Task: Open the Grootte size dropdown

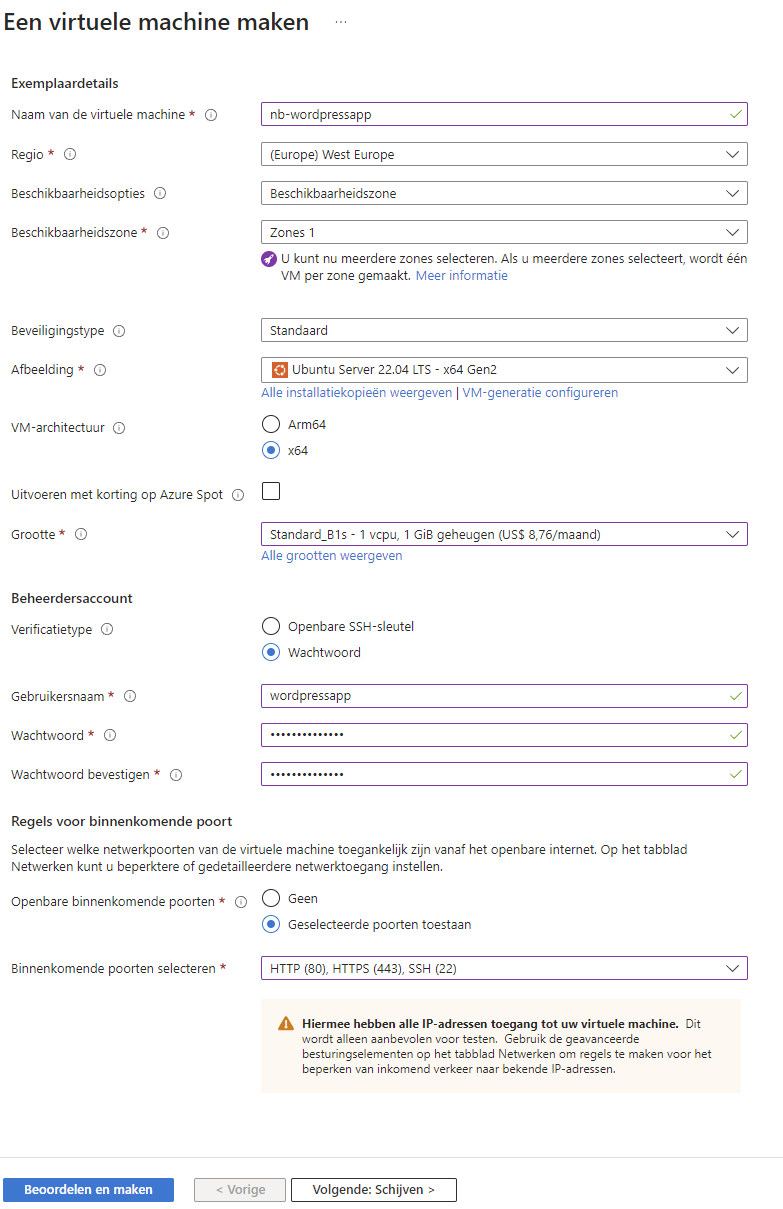Action: tap(503, 534)
